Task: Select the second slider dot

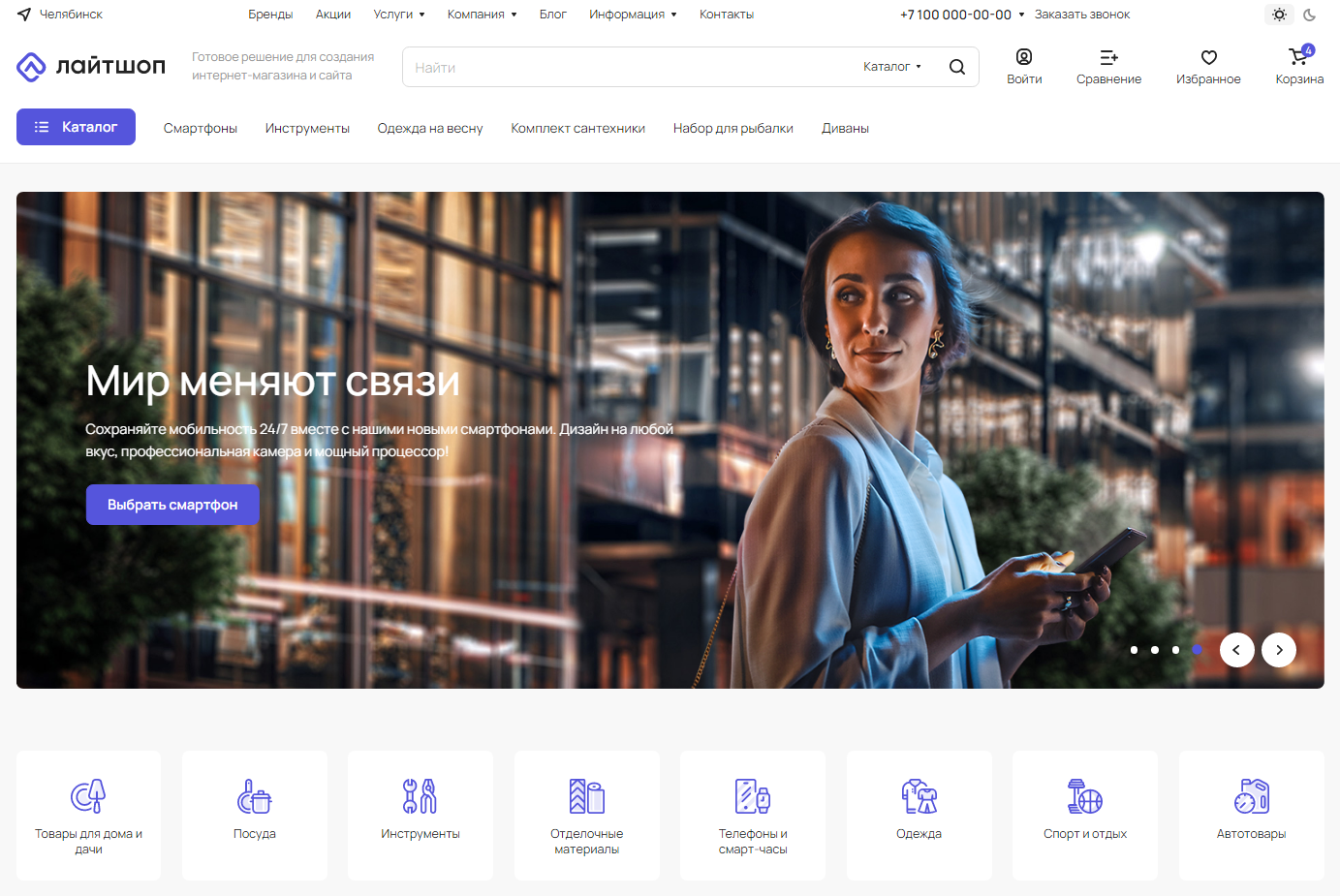Action: click(x=1155, y=650)
